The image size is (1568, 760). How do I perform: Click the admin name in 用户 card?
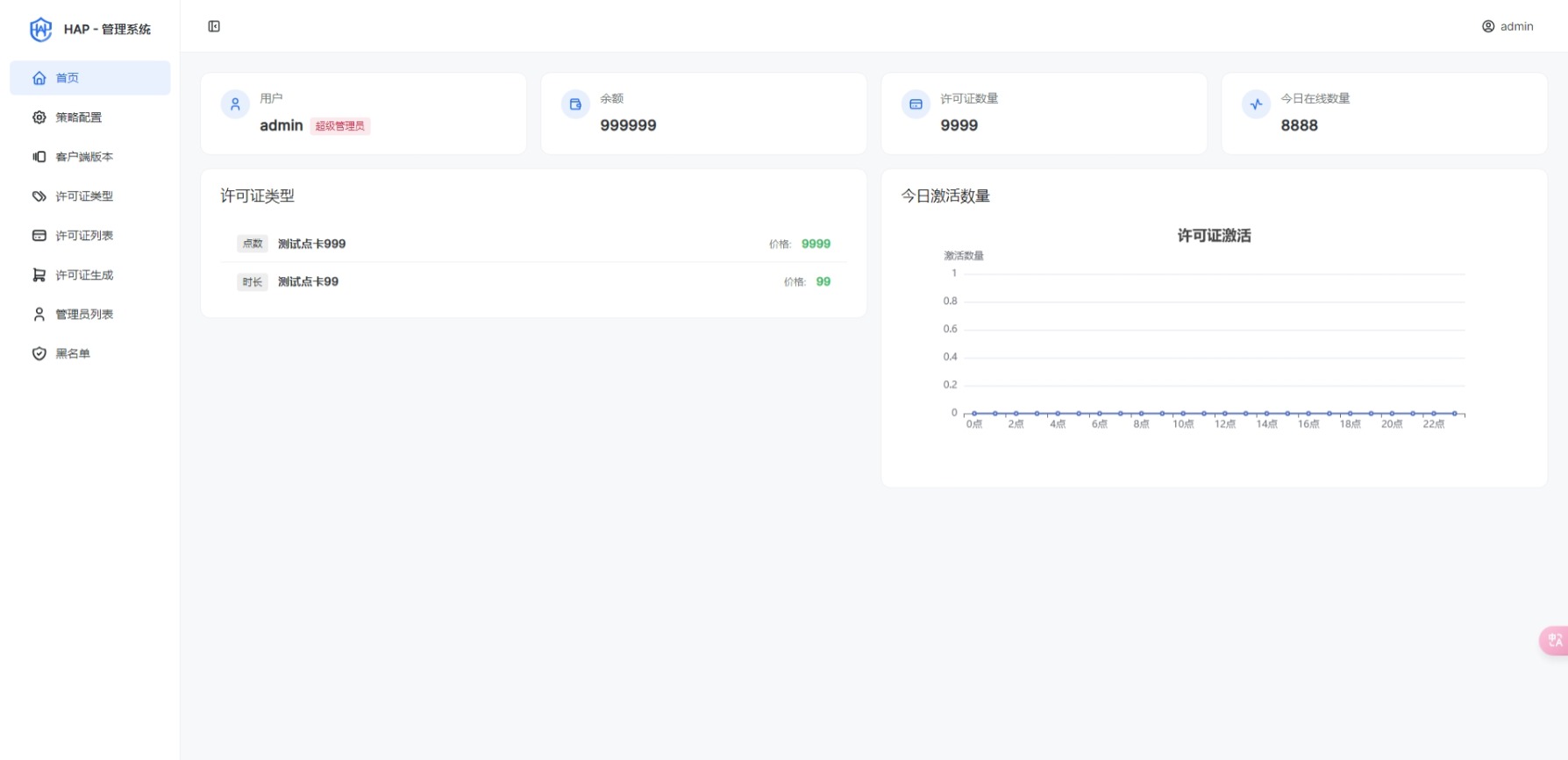pyautogui.click(x=282, y=125)
